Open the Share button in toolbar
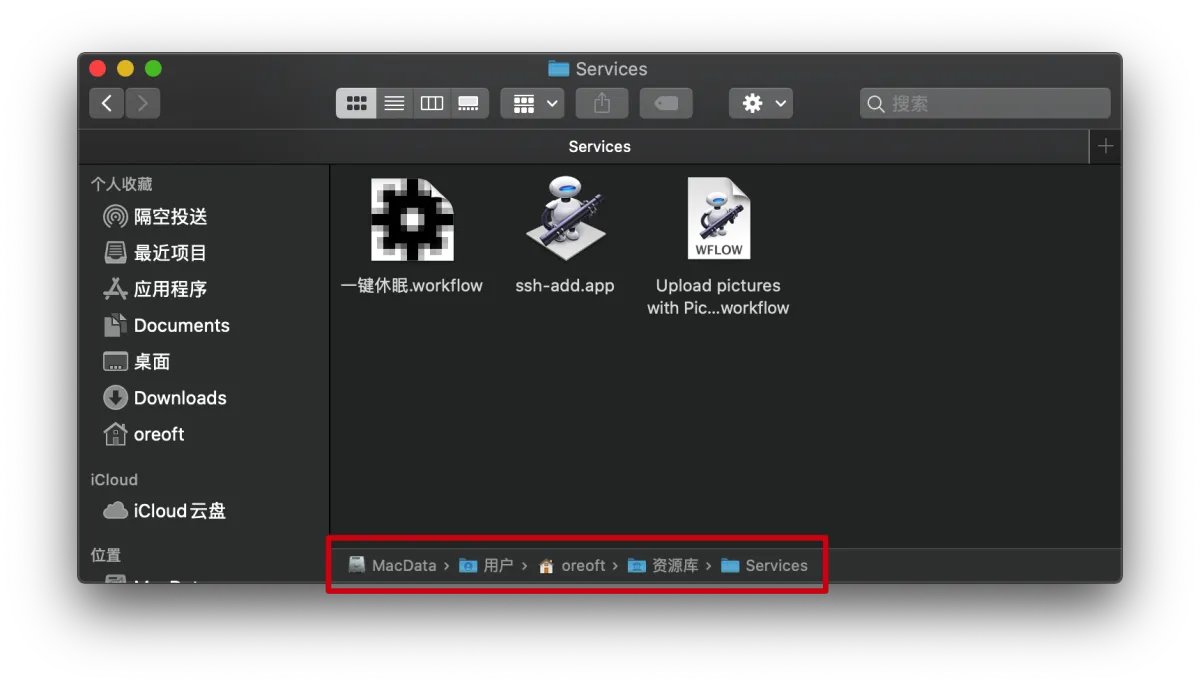The width and height of the screenshot is (1200, 686). coord(601,102)
